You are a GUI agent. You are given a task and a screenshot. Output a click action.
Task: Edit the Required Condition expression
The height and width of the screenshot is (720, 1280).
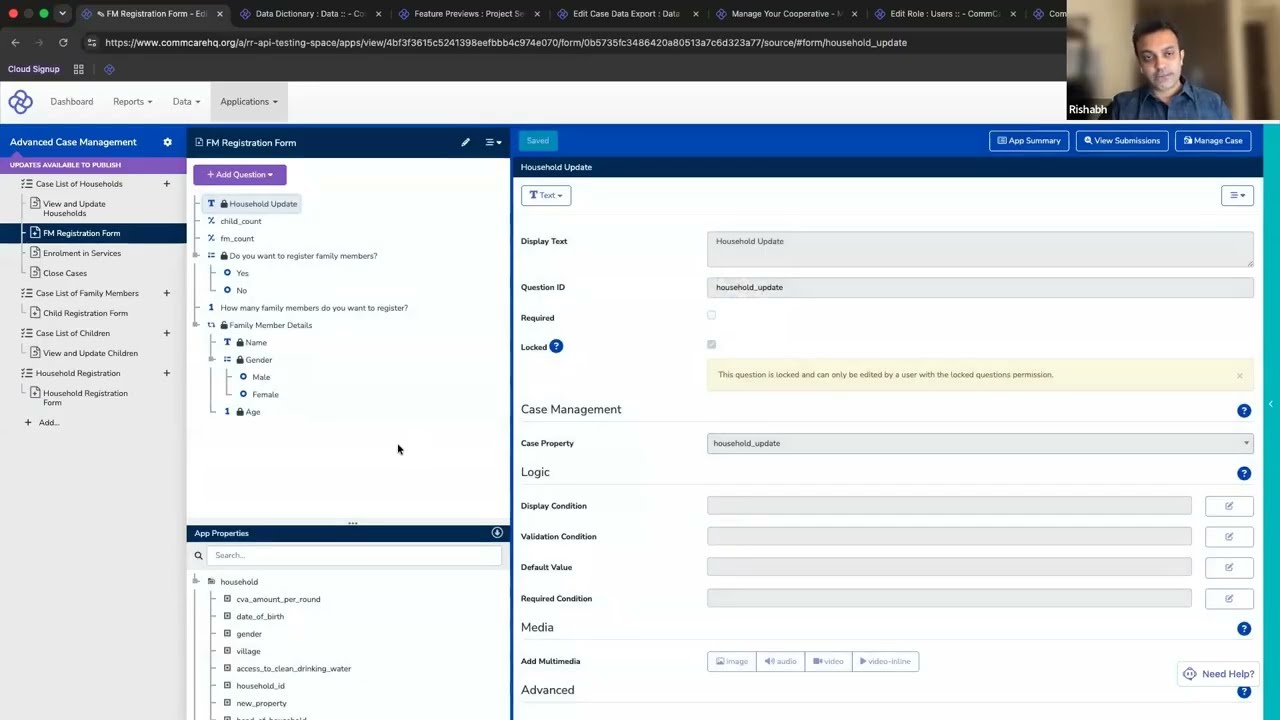click(x=1229, y=598)
